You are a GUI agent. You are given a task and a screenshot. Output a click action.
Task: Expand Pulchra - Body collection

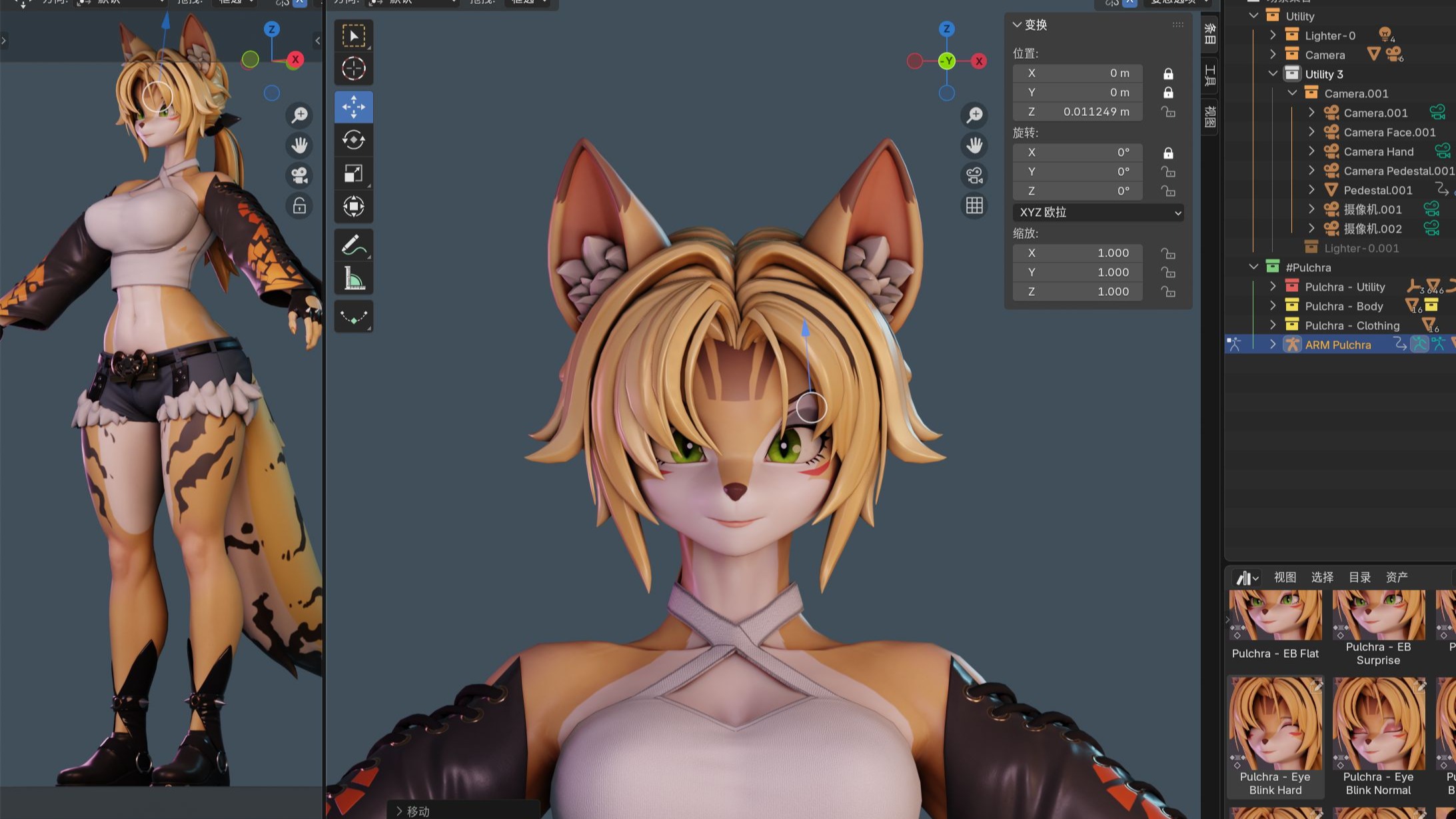tap(1273, 306)
